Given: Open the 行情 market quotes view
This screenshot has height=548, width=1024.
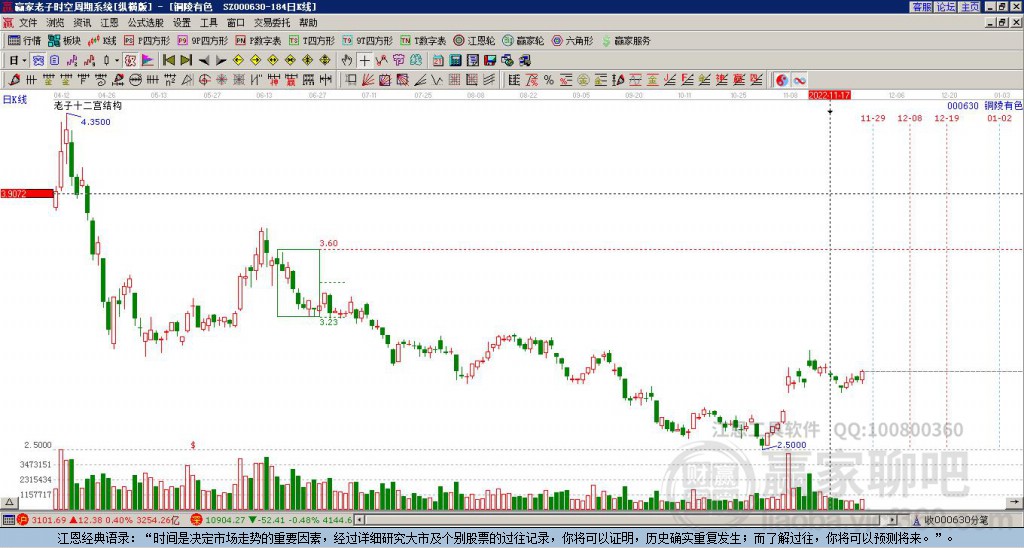Looking at the screenshot, I should click(25, 41).
